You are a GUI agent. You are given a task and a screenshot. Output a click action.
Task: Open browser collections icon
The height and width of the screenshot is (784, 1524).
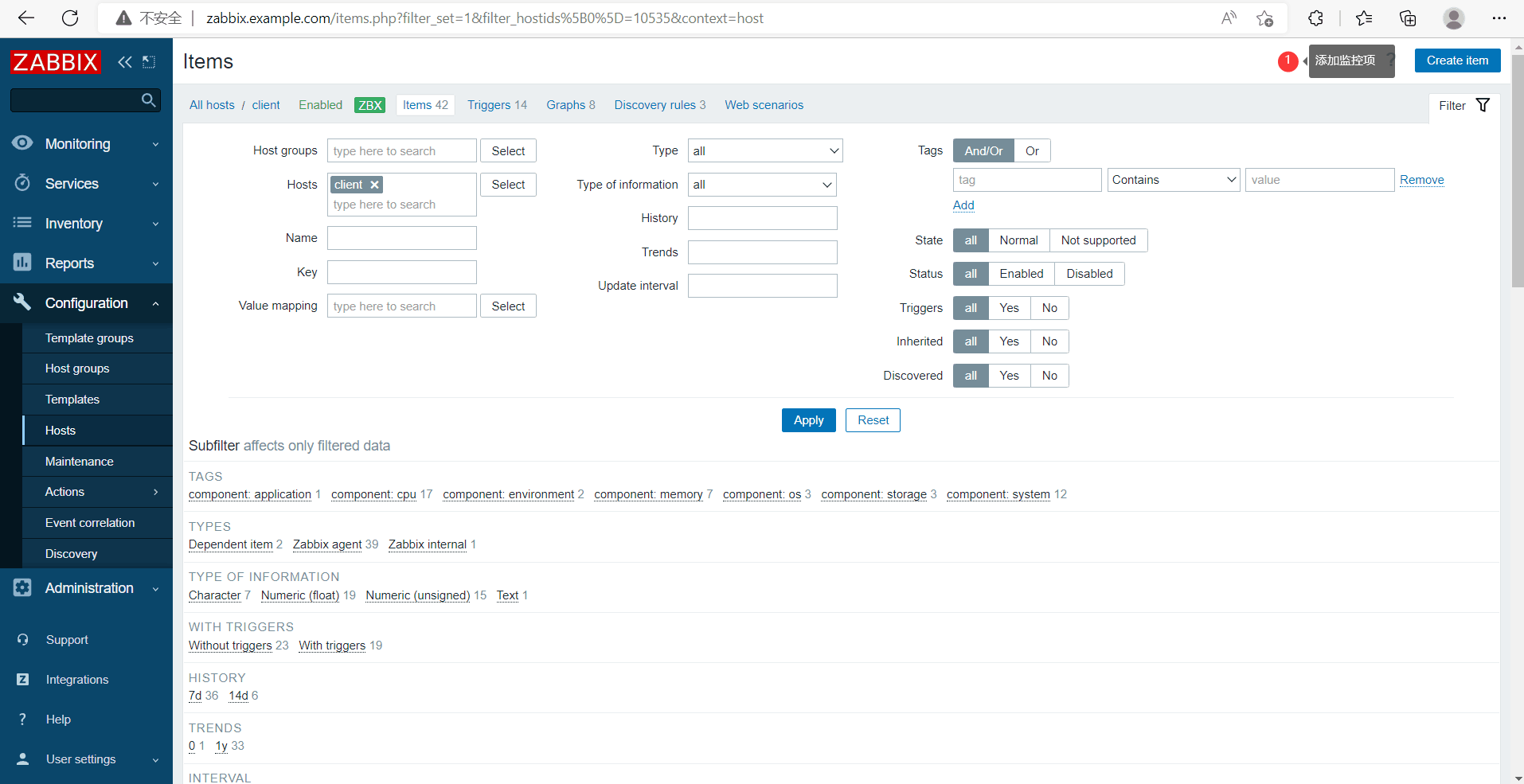[1408, 18]
